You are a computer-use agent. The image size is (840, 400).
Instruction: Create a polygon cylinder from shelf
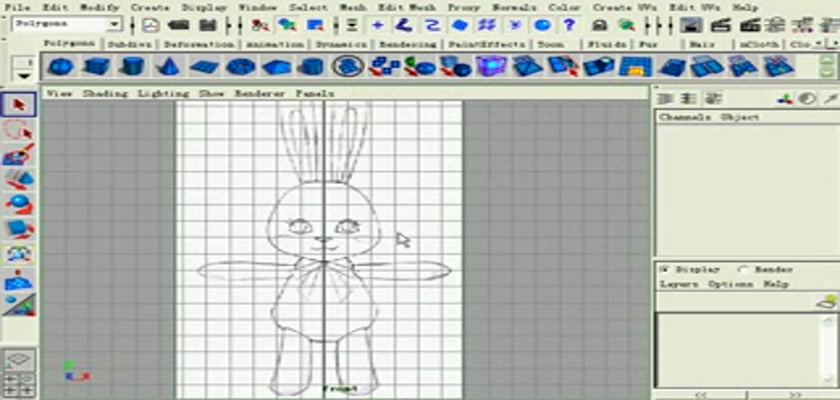[132, 67]
